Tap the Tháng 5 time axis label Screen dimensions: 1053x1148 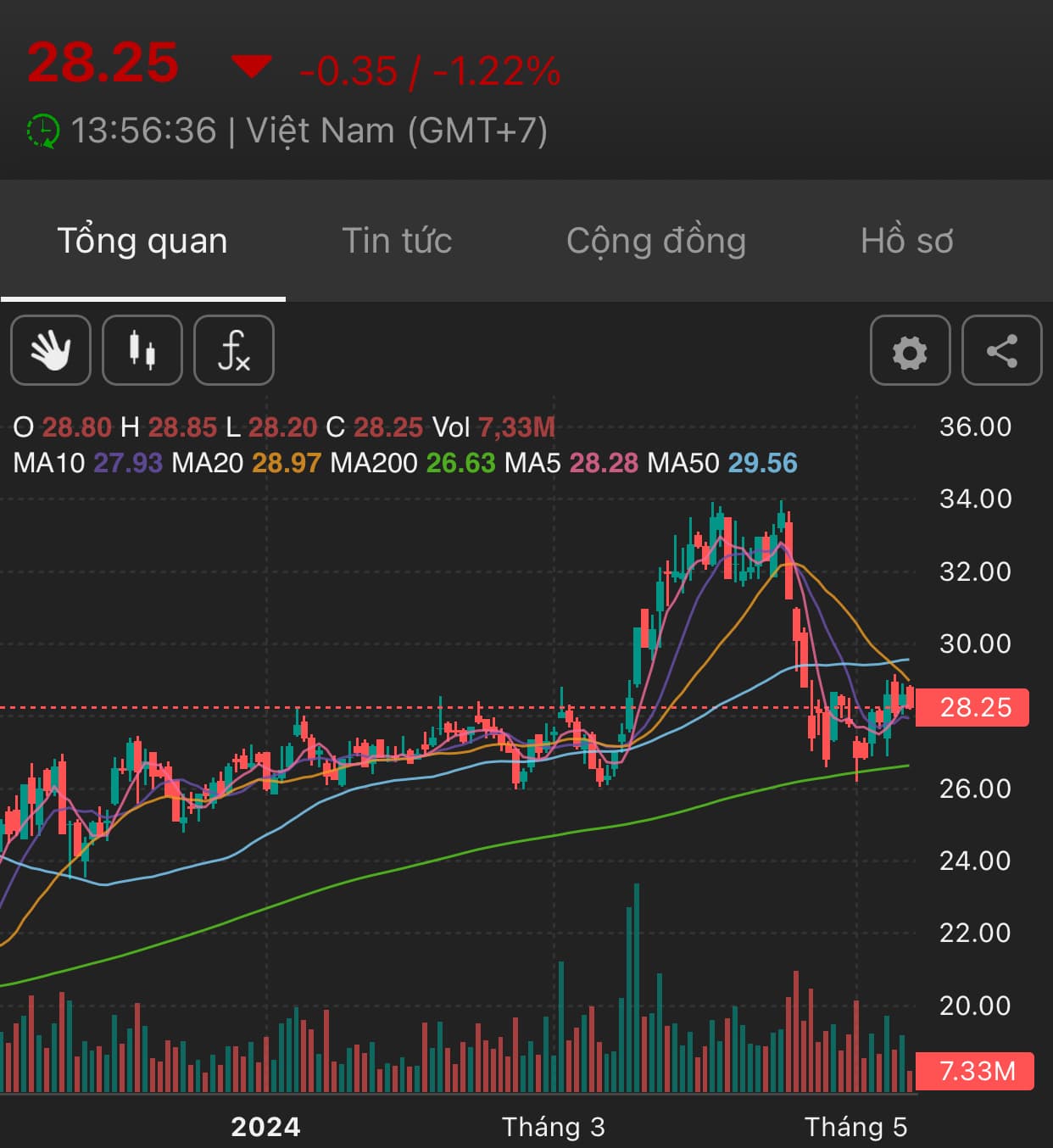pyautogui.click(x=856, y=1127)
